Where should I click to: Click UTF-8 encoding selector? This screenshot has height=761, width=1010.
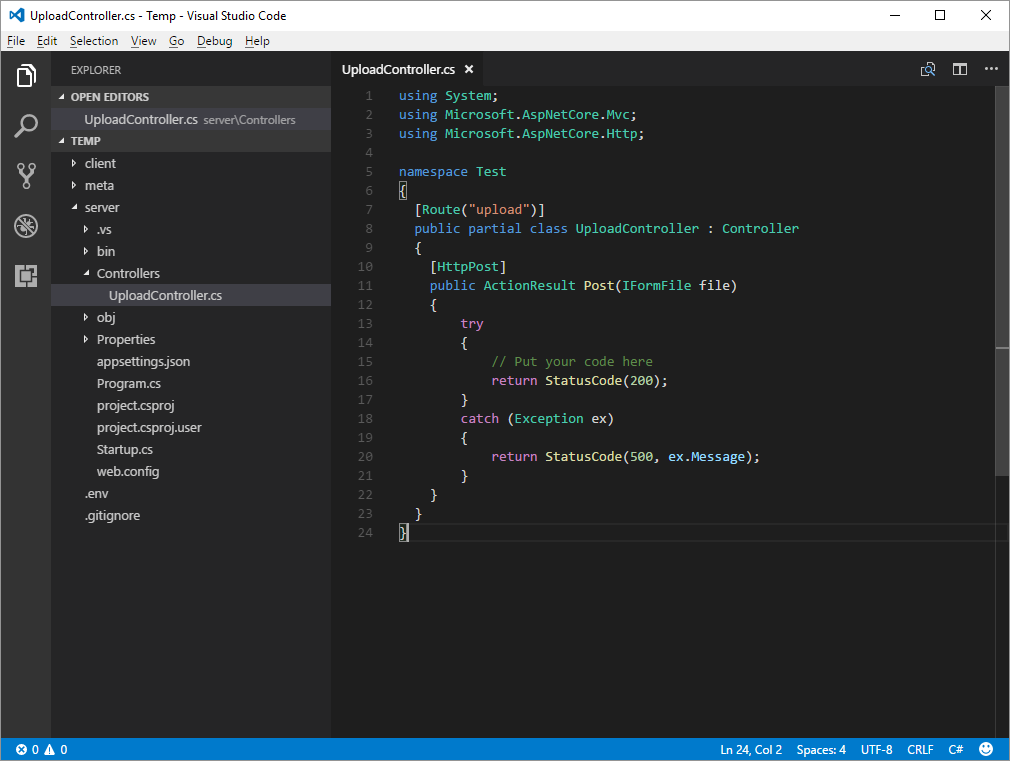(x=877, y=749)
